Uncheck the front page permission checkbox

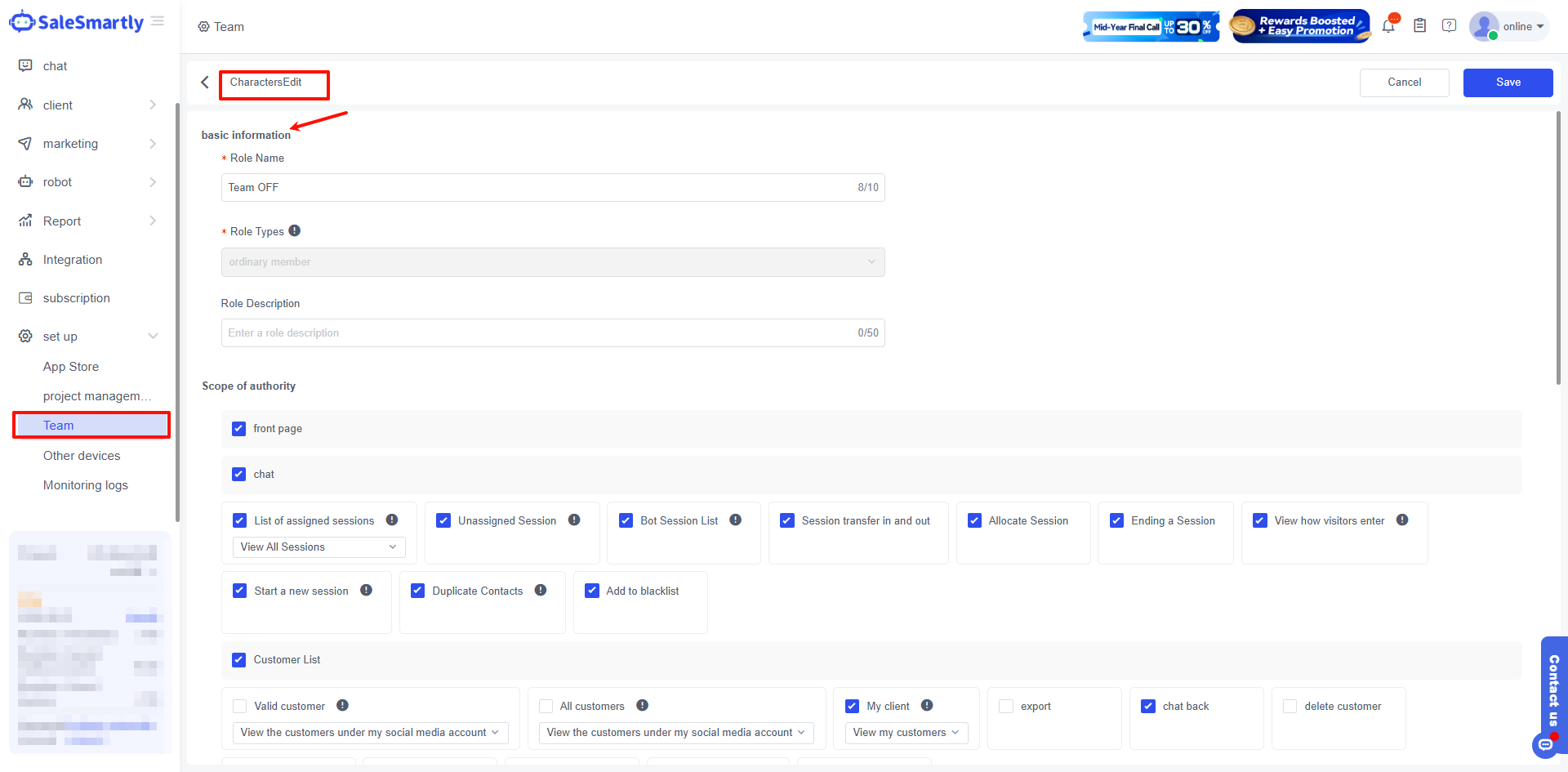click(238, 429)
